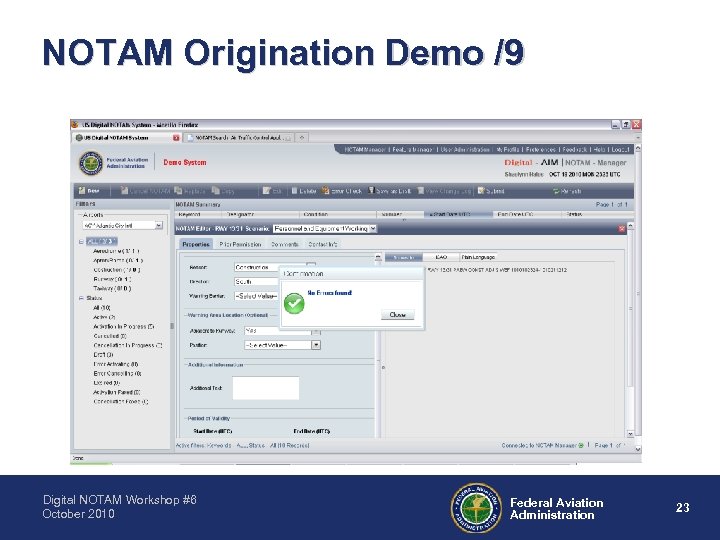The image size is (720, 540).
Task: Click the Firefox icon in the title bar
Action: [75, 124]
